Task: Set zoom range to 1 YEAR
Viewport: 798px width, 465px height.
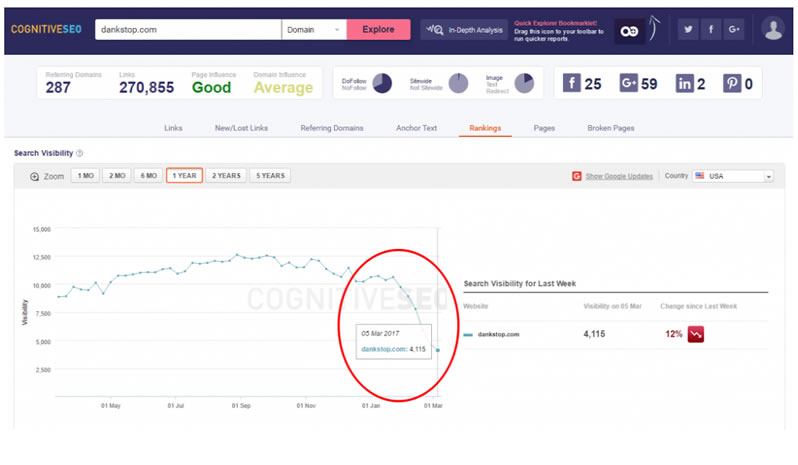Action: pyautogui.click(x=184, y=176)
